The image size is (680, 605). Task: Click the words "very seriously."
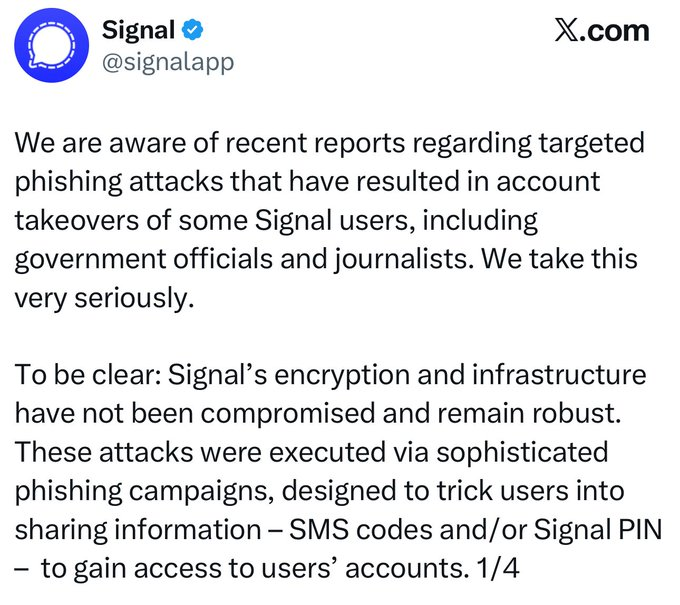coord(103,299)
